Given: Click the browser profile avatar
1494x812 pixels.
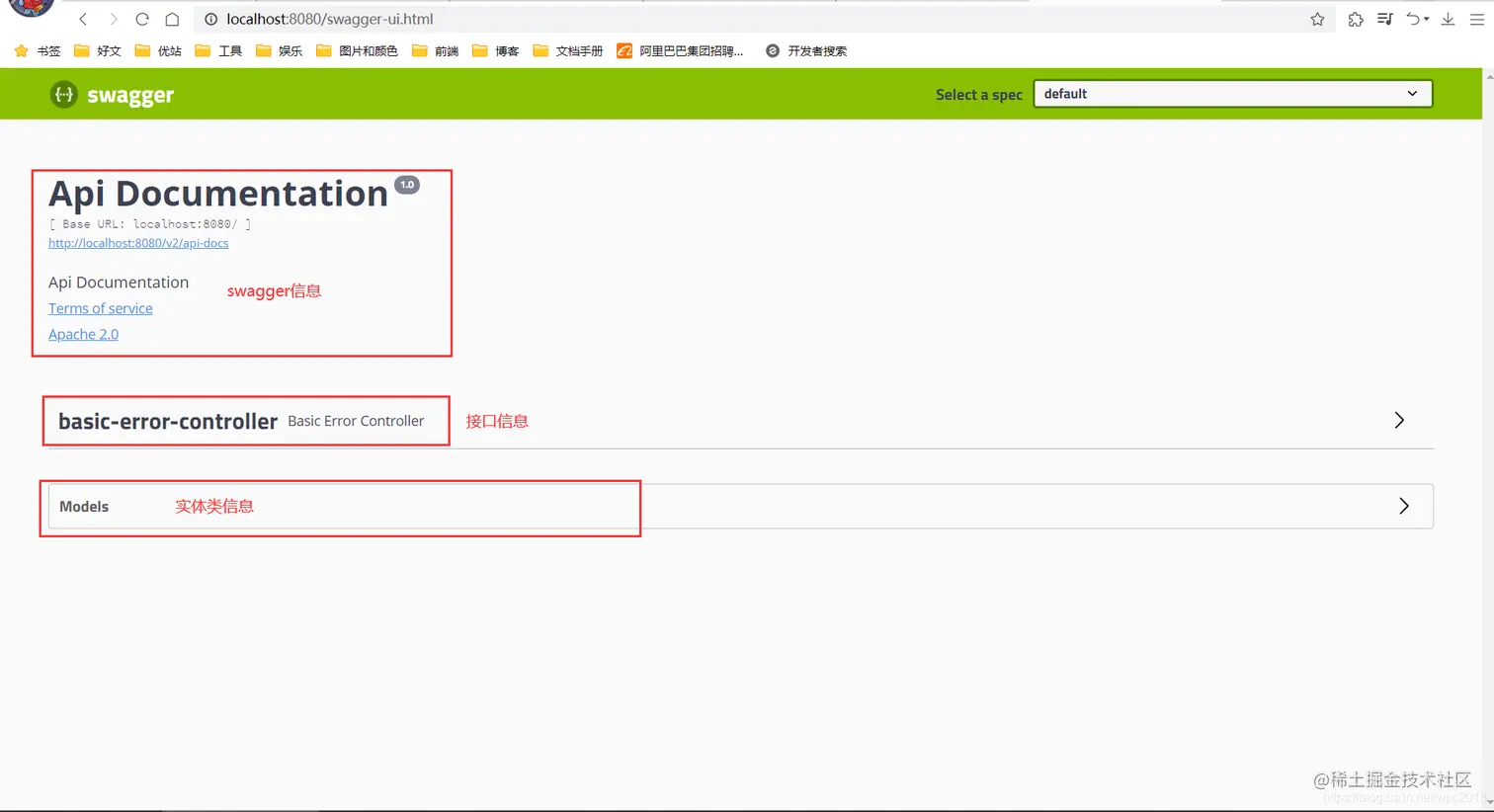Looking at the screenshot, I should [31, 7].
